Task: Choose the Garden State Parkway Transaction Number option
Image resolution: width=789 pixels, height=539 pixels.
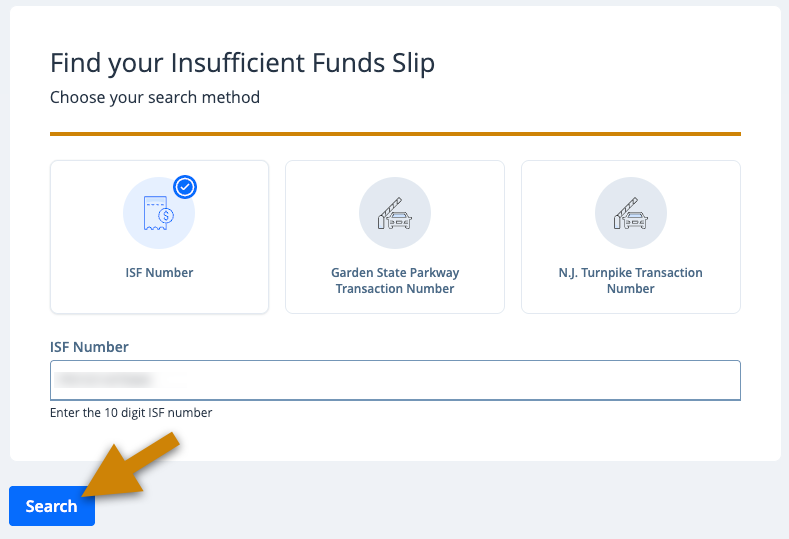Action: 395,237
